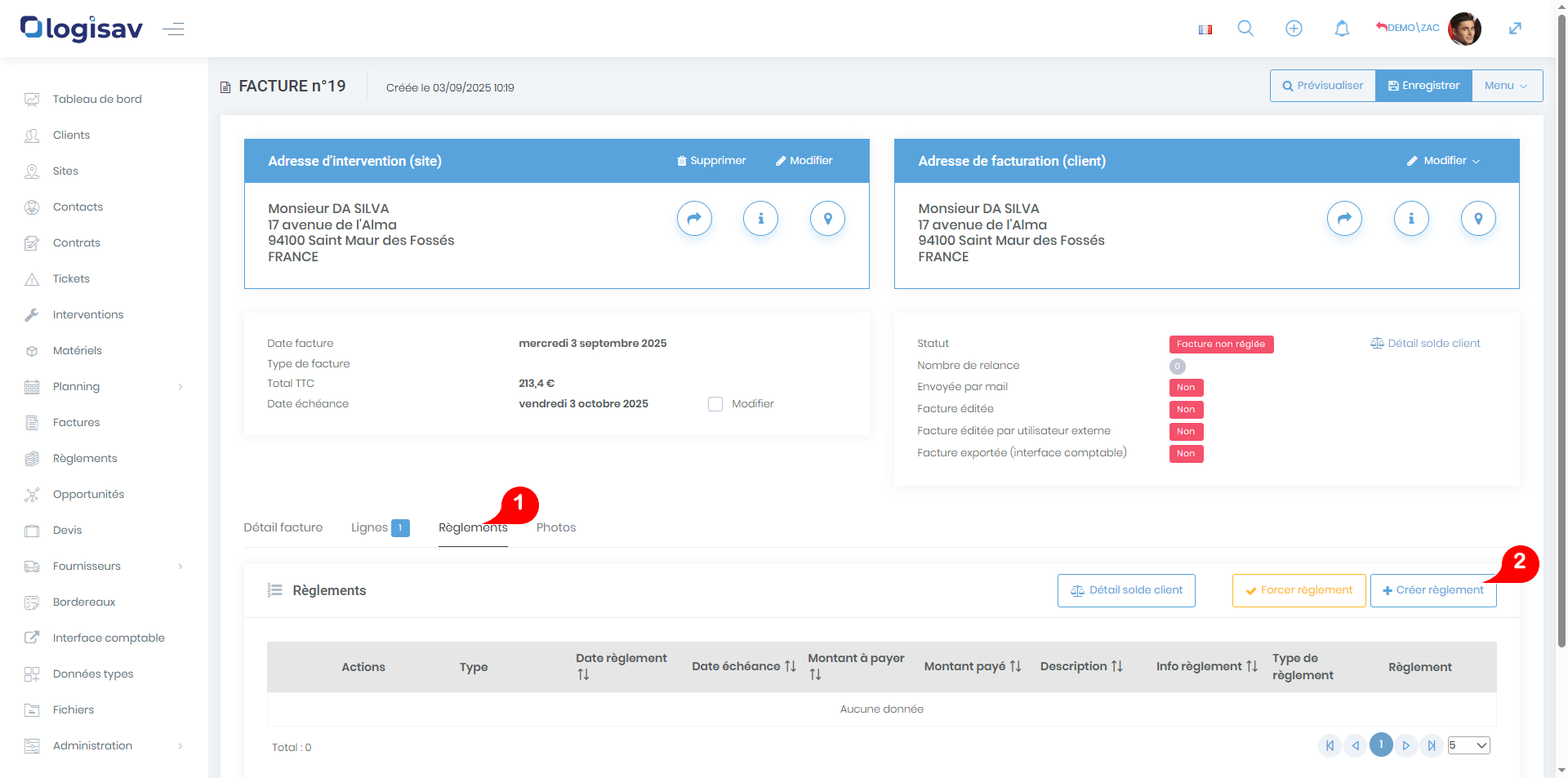Click the Forcer règlement button
The image size is (1568, 778).
coord(1298,590)
